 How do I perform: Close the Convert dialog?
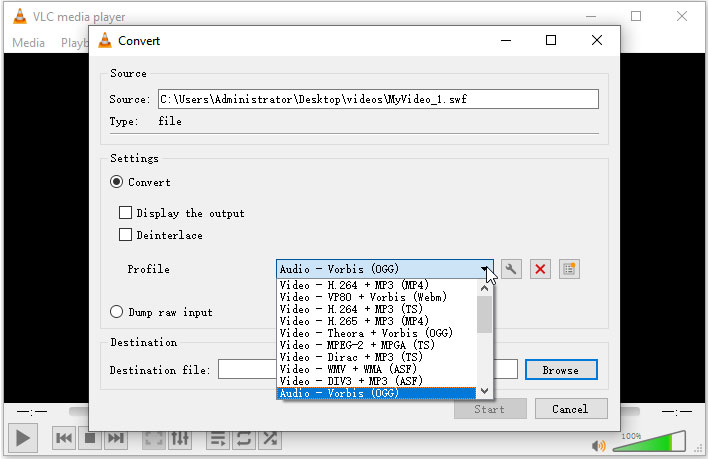[597, 41]
